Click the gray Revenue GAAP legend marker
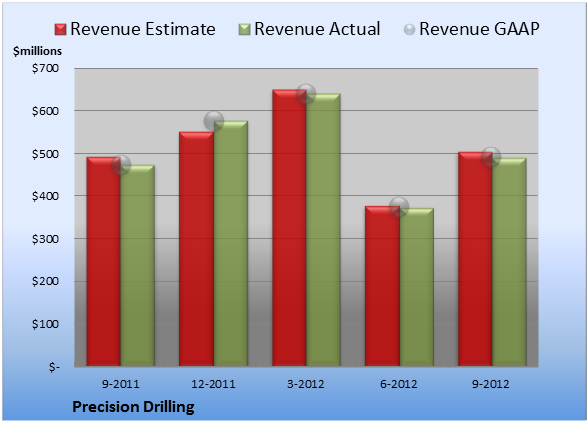 [410, 30]
